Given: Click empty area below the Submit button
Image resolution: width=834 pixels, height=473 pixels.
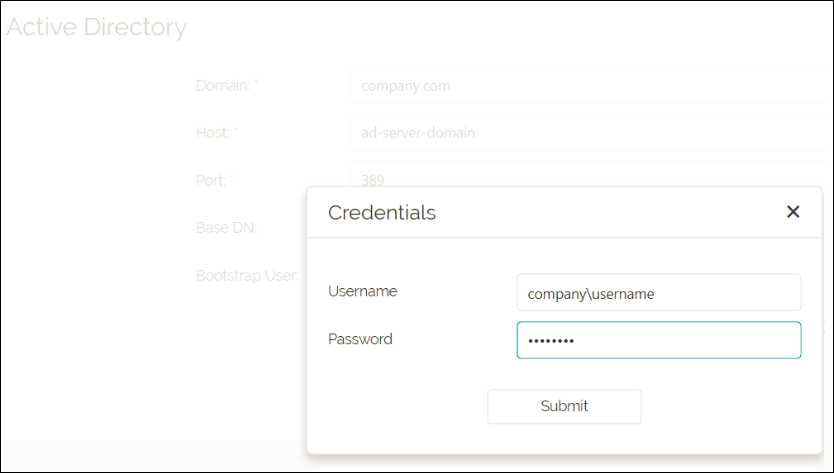Looking at the screenshot, I should (564, 438).
